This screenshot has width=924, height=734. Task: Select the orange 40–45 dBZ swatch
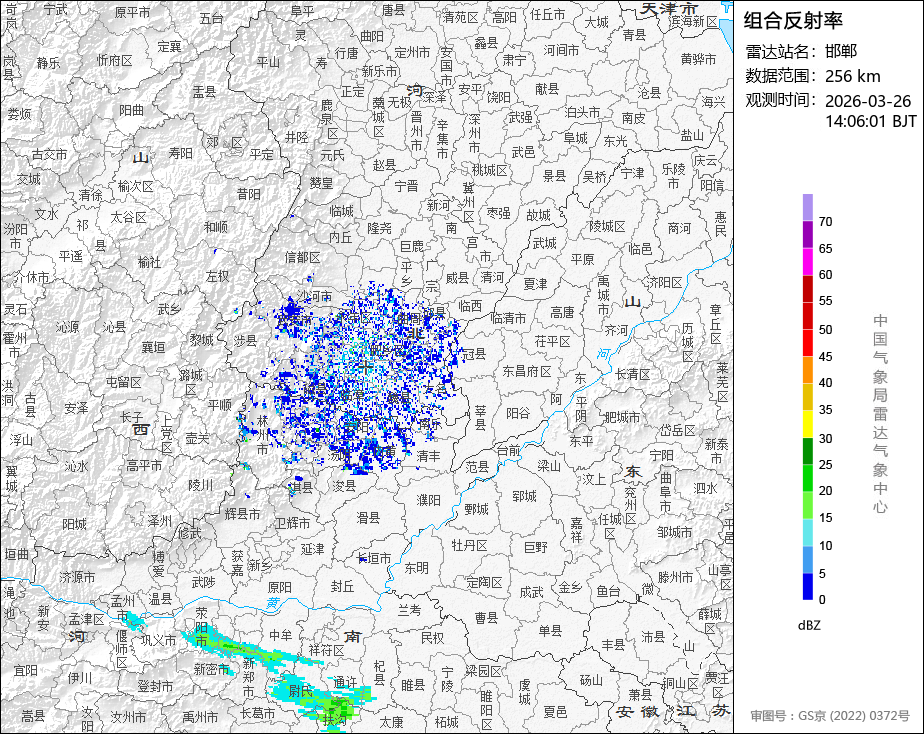(x=808, y=370)
